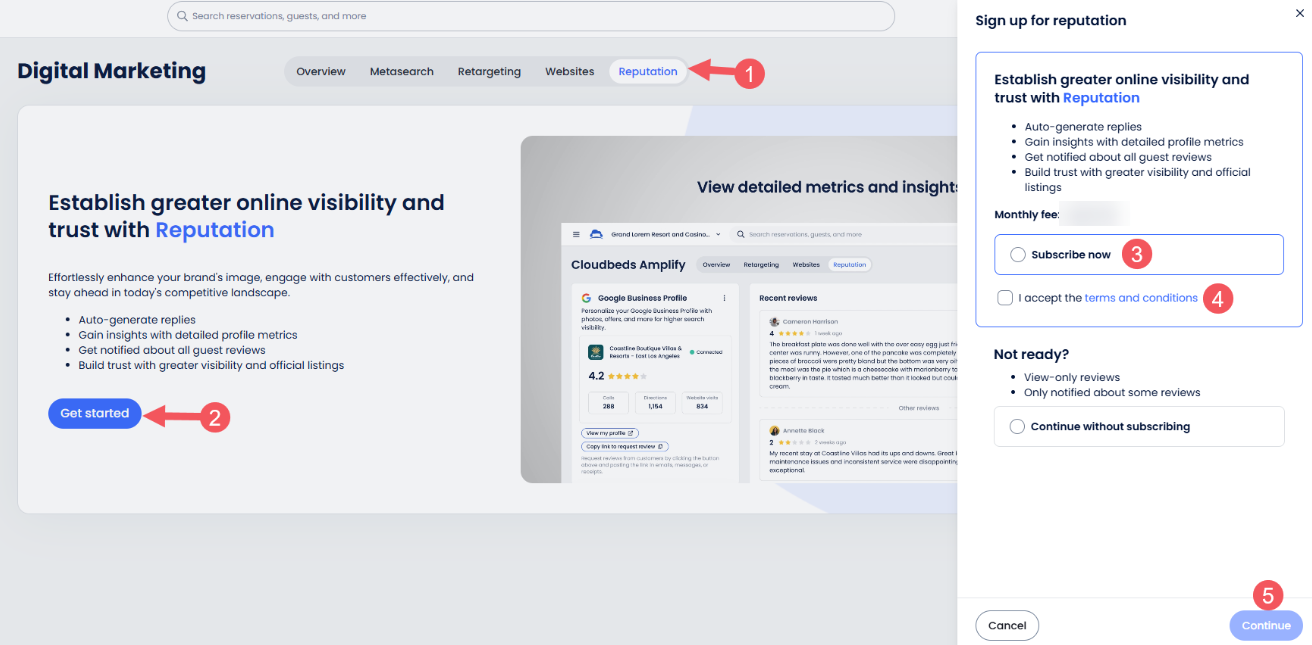Click the Google logo beside Business Profile

tap(586, 298)
